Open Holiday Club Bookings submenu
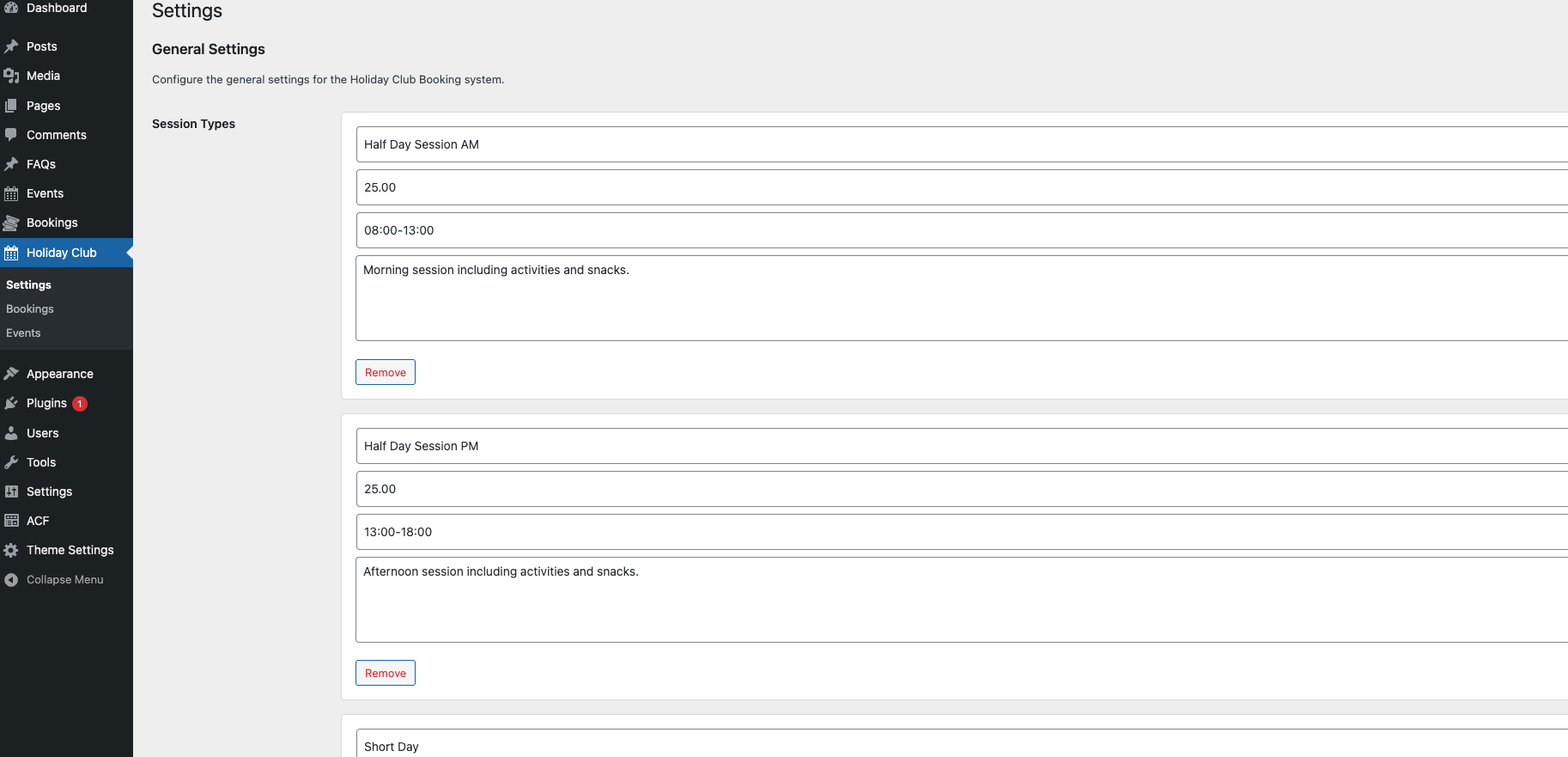The height and width of the screenshot is (757, 1568). point(30,308)
